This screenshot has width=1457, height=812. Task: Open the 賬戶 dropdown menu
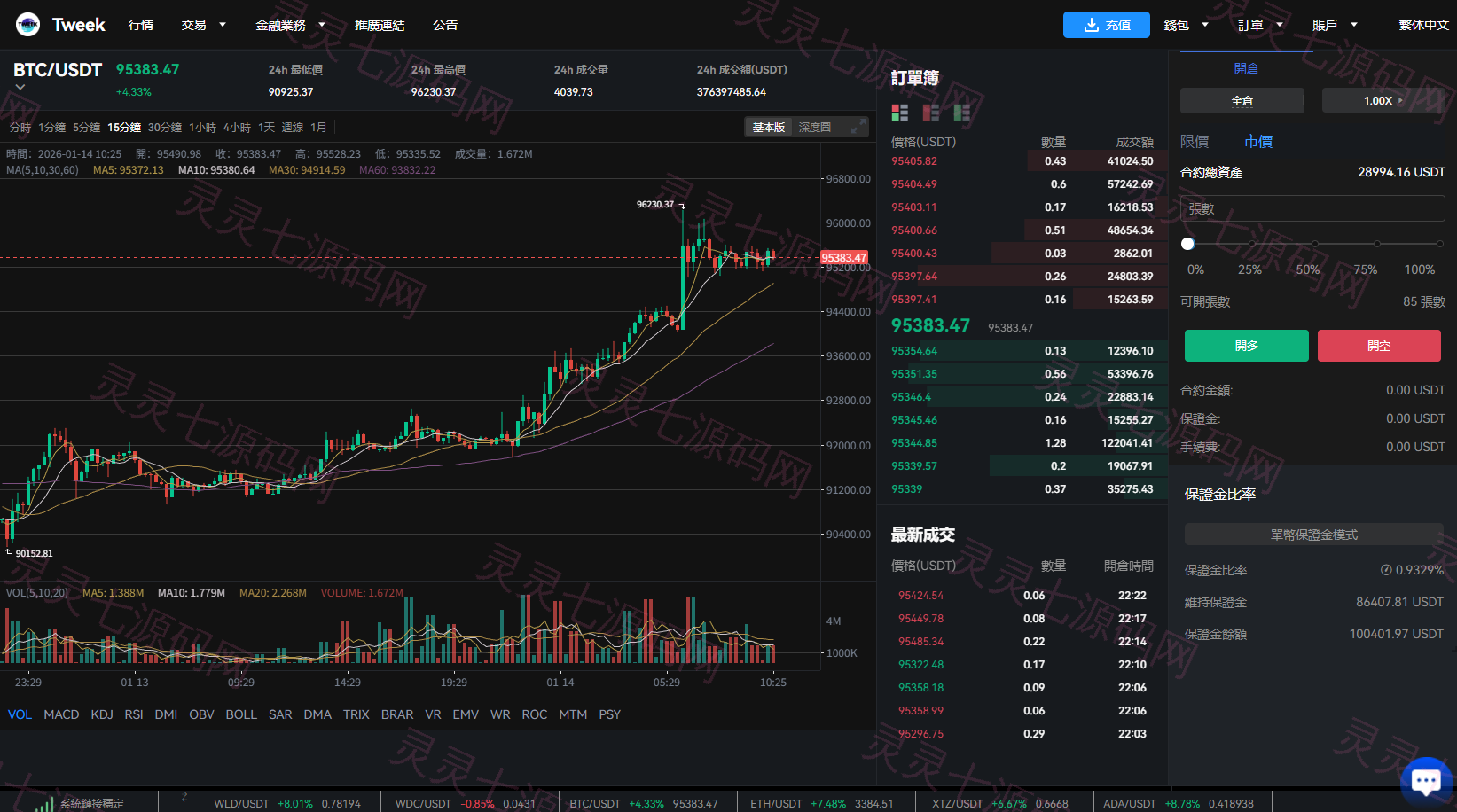pos(1336,25)
